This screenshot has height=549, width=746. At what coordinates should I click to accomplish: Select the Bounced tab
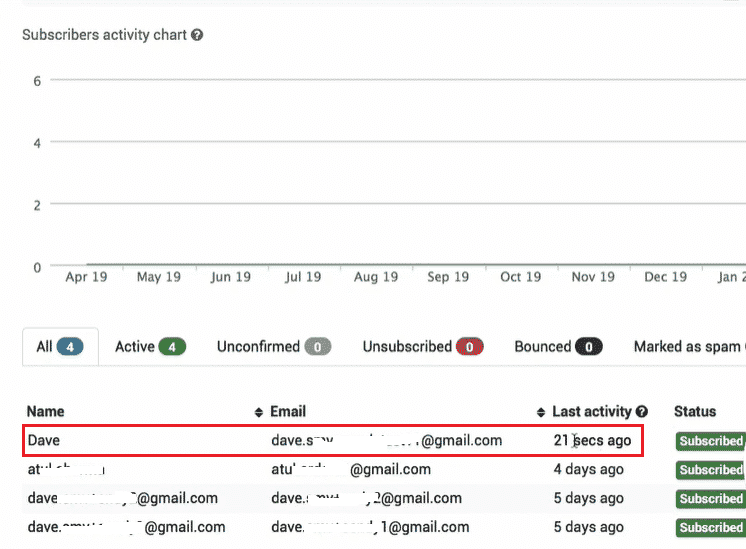[x=558, y=347]
